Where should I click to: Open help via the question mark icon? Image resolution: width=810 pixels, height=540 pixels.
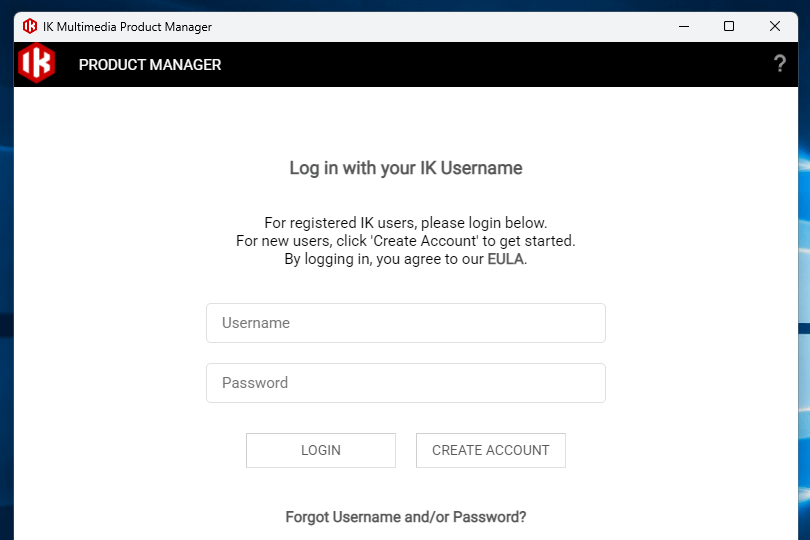point(780,64)
